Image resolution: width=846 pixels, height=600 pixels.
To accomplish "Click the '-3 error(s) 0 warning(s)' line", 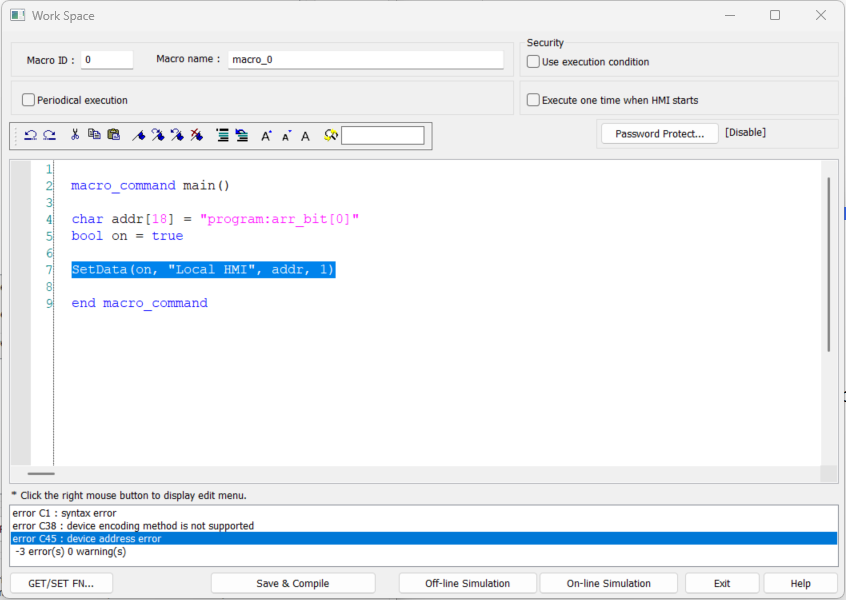I will (424, 551).
